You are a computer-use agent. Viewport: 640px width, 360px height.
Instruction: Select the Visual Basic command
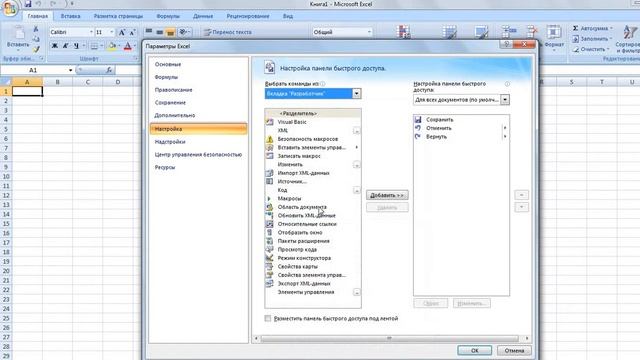313,122
